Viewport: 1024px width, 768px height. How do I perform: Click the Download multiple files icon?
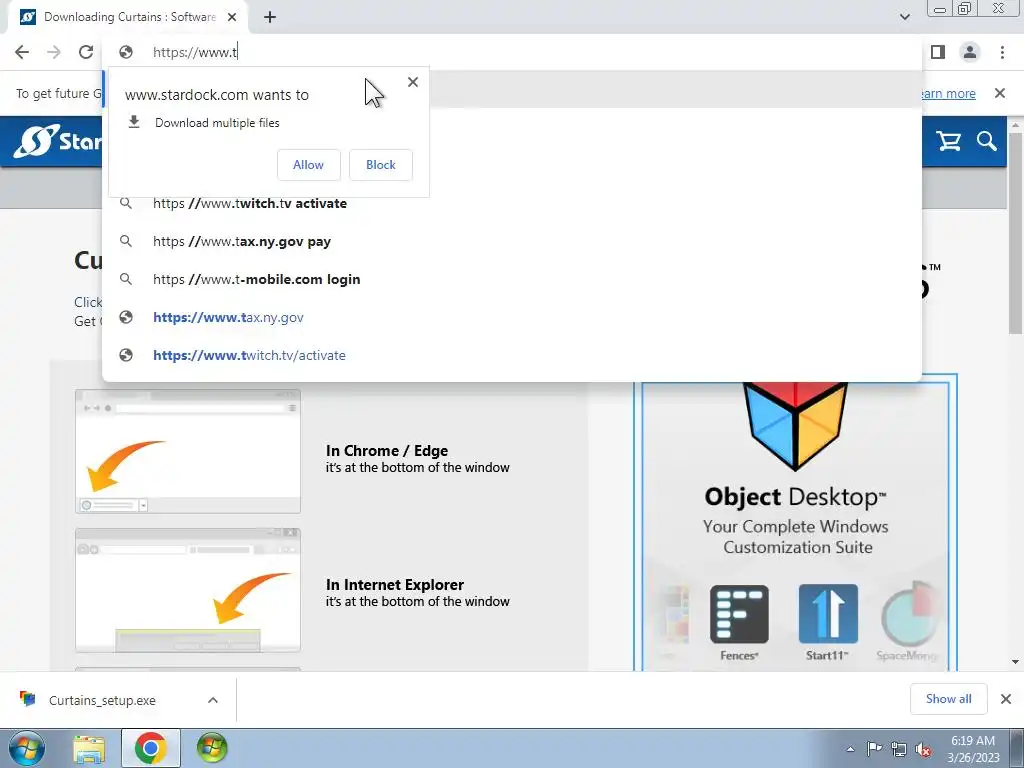134,122
